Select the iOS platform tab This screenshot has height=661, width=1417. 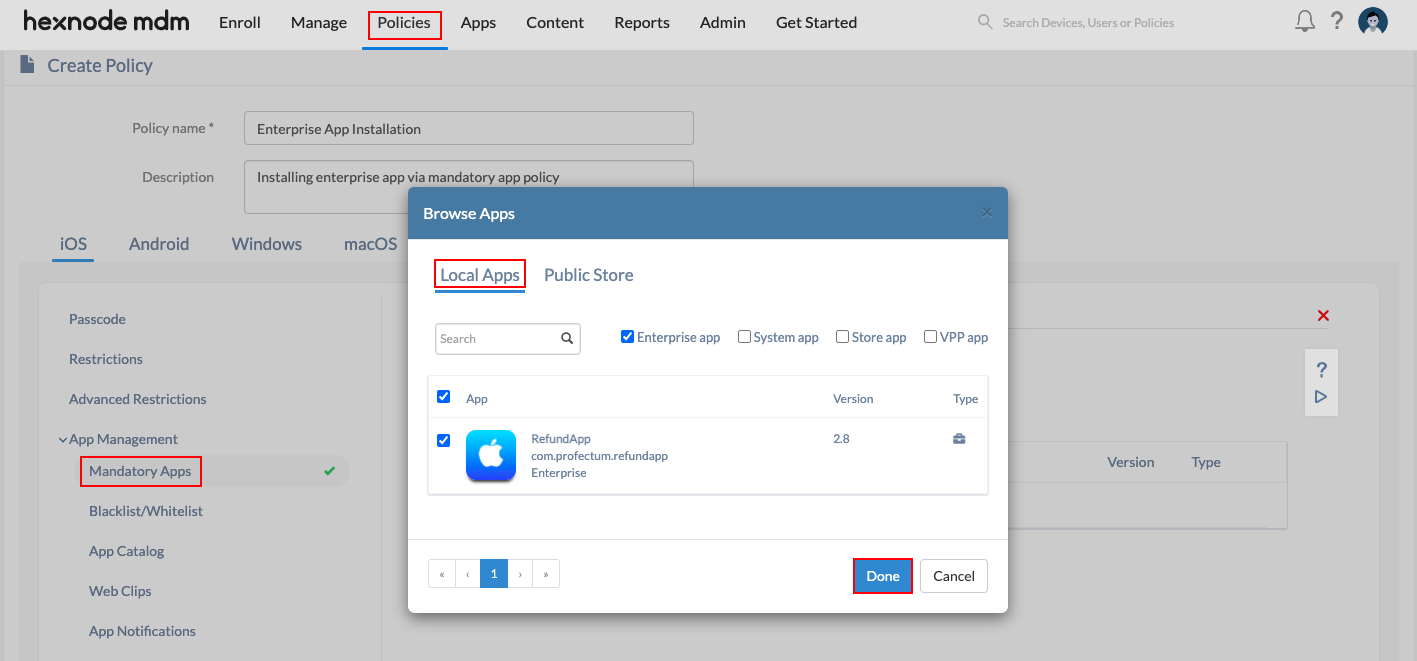coord(73,244)
